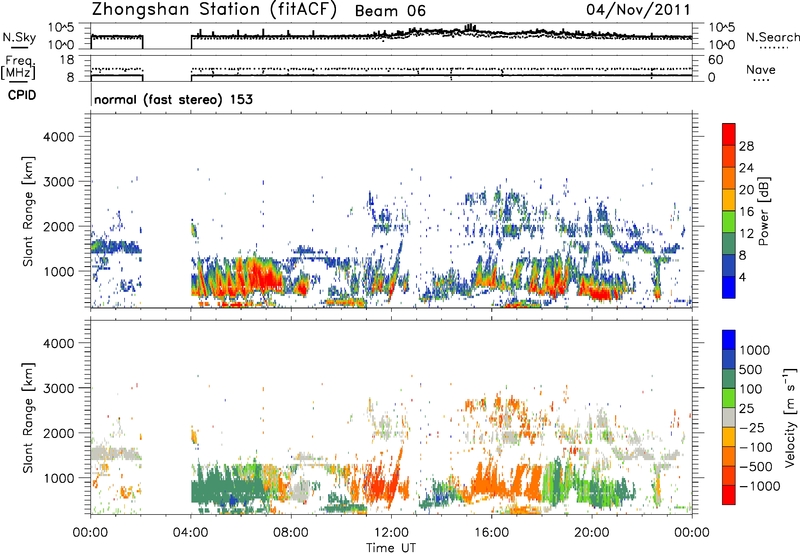This screenshot has height=554, width=800.
Task: Click the '20:00' time axis tick label
Action: click(592, 533)
